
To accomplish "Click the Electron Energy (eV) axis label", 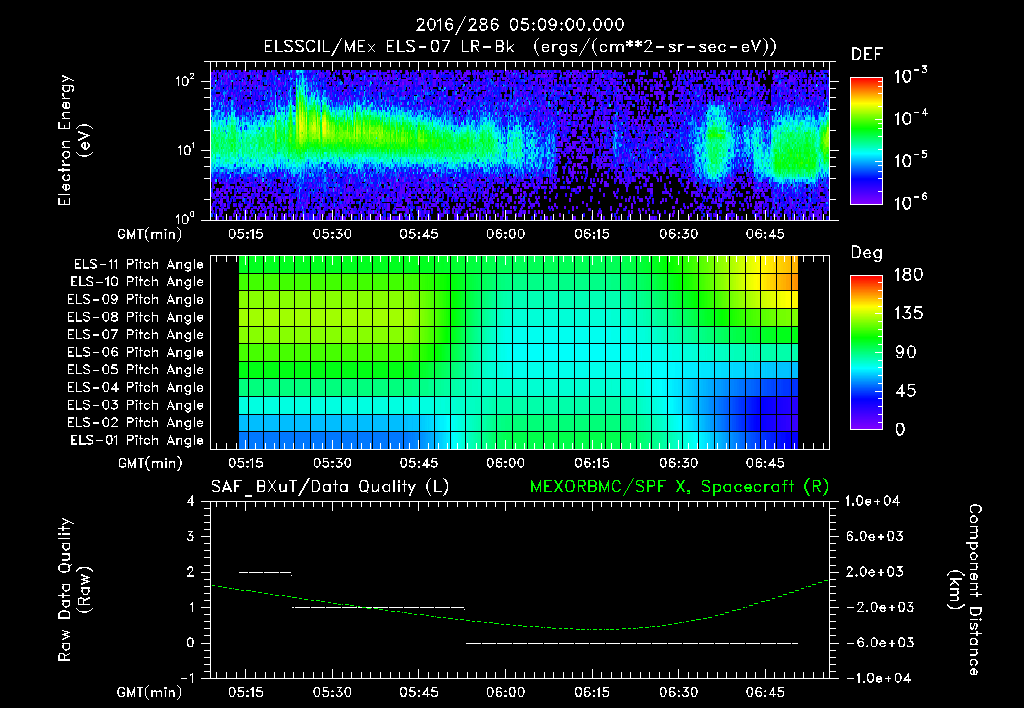I will [x=74, y=140].
